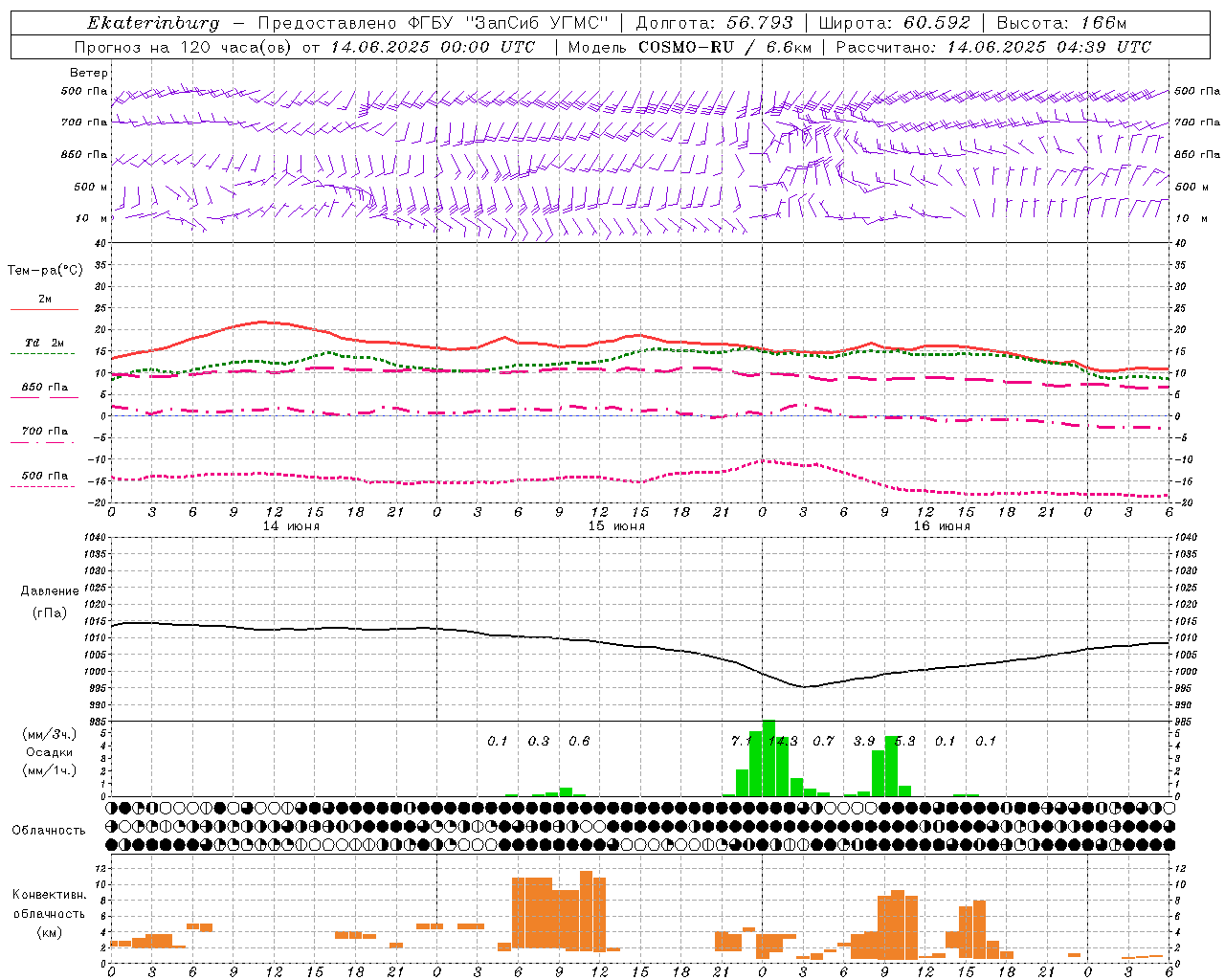
Task: Click the 14 июня date label
Action: pos(291,526)
